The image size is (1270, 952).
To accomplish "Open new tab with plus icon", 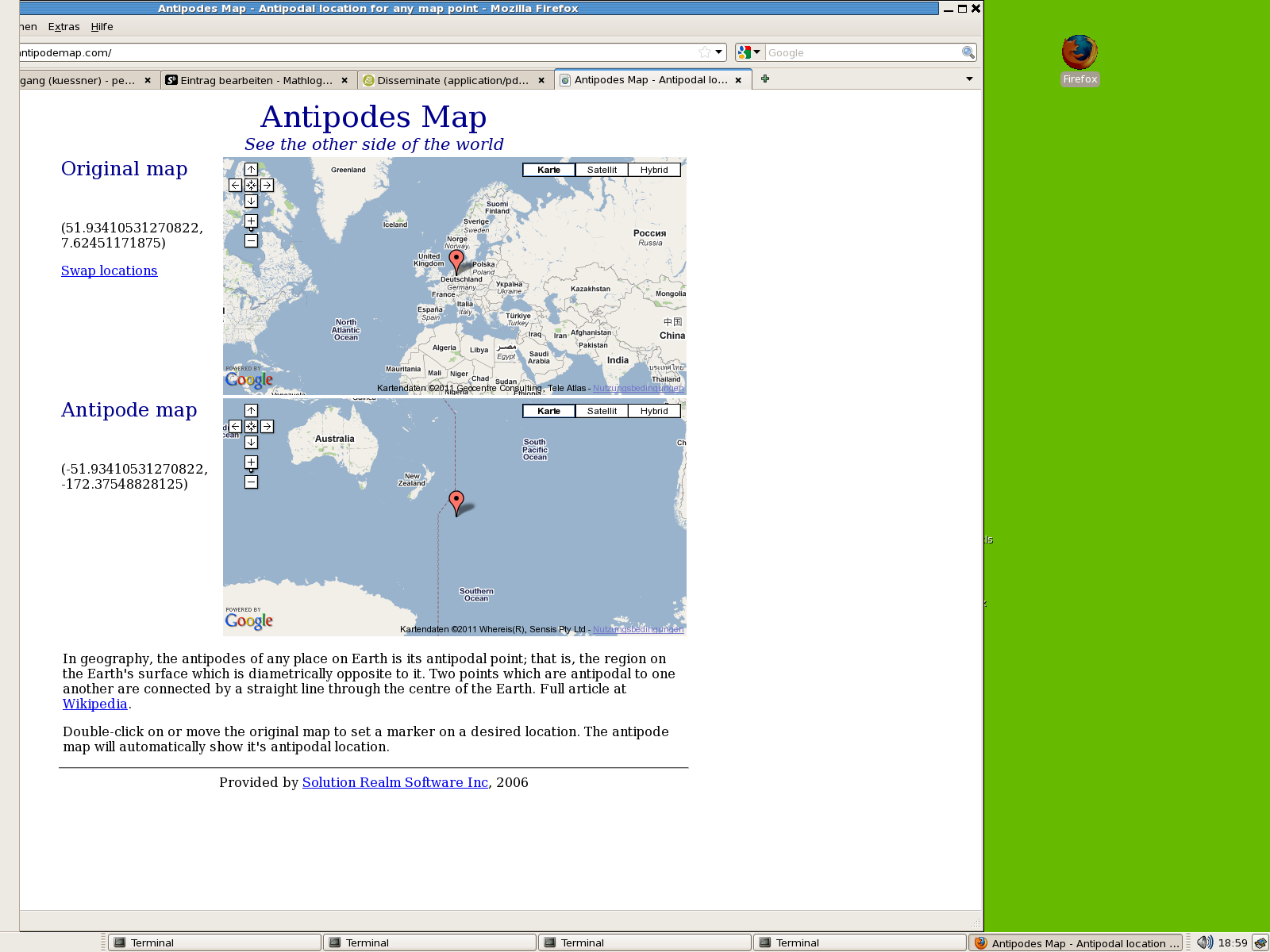I will (x=765, y=79).
